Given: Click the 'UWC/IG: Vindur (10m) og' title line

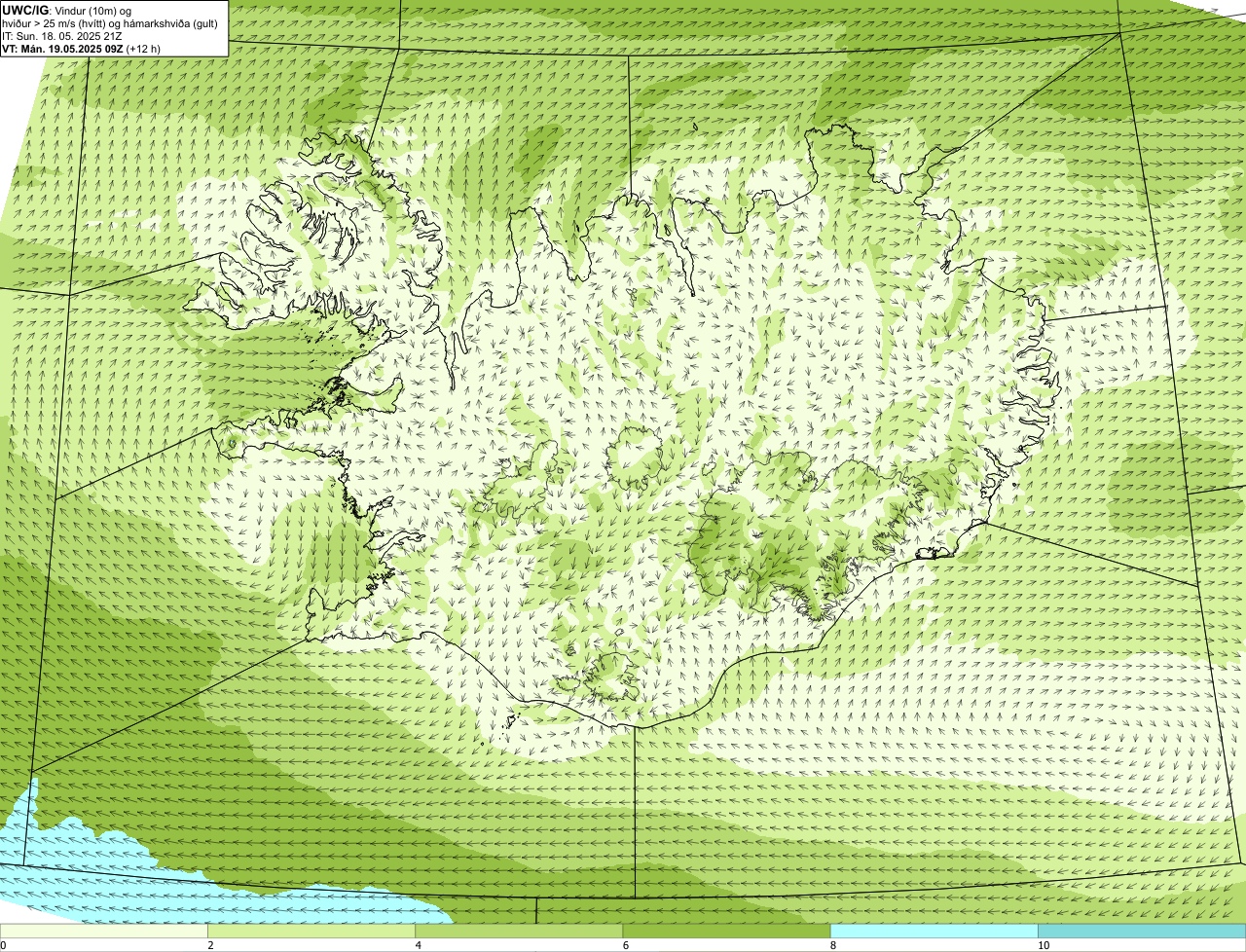Looking at the screenshot, I should (x=66, y=10).
